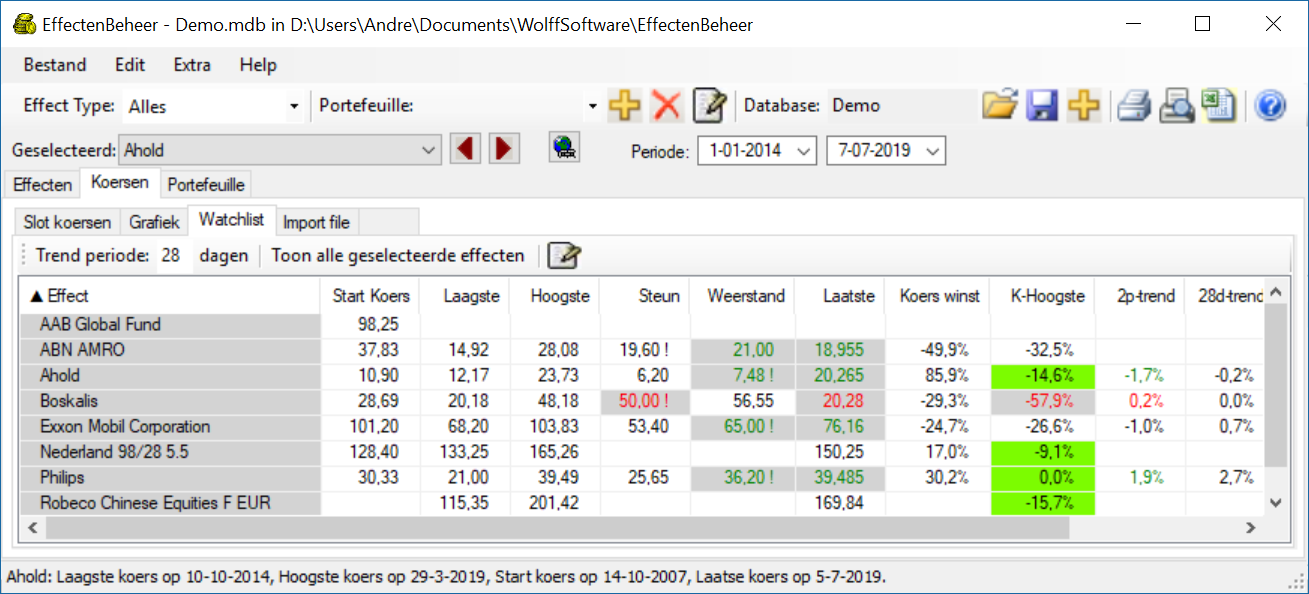1309x594 pixels.
Task: Click the printer icon
Action: [1135, 105]
